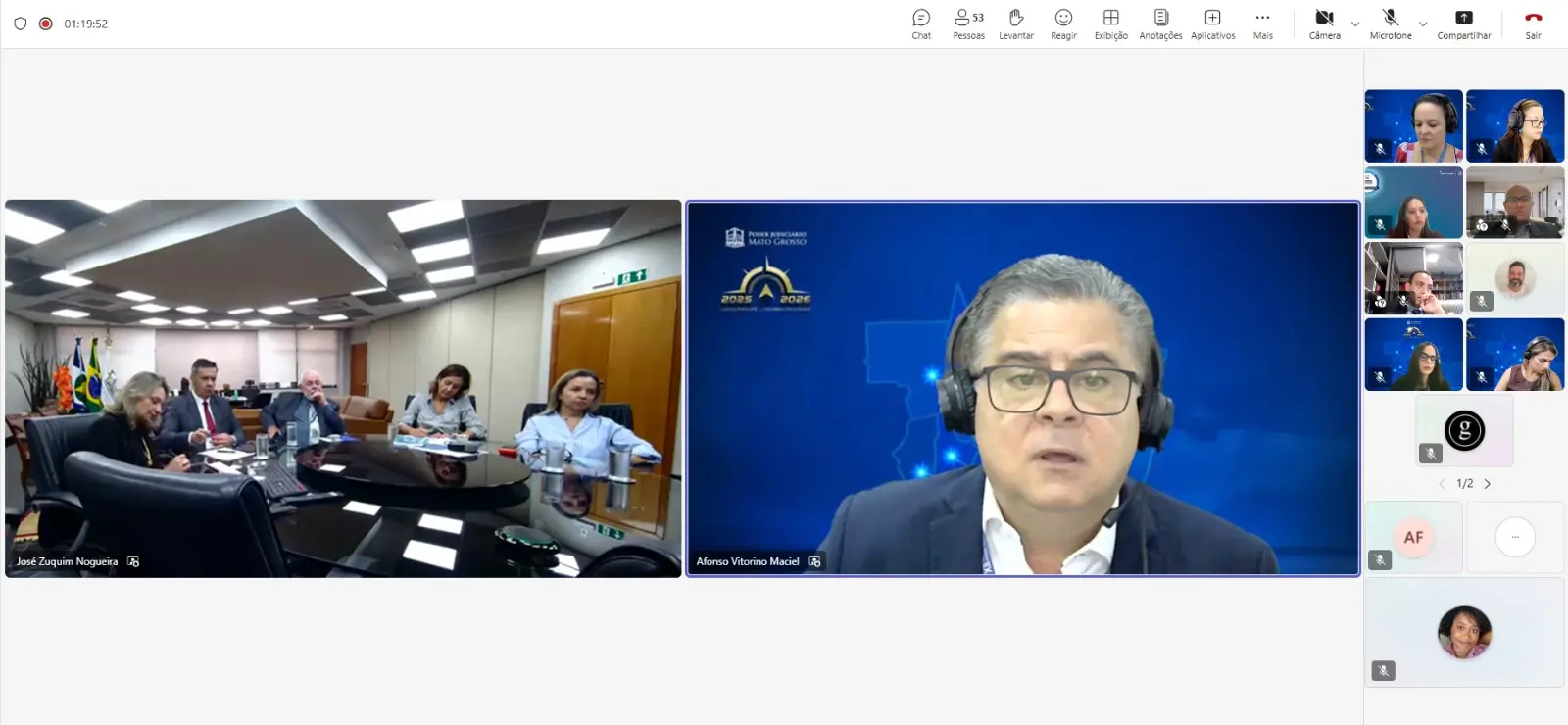Select Afonso Vitorino Maciel's video tile

tap(1022, 389)
